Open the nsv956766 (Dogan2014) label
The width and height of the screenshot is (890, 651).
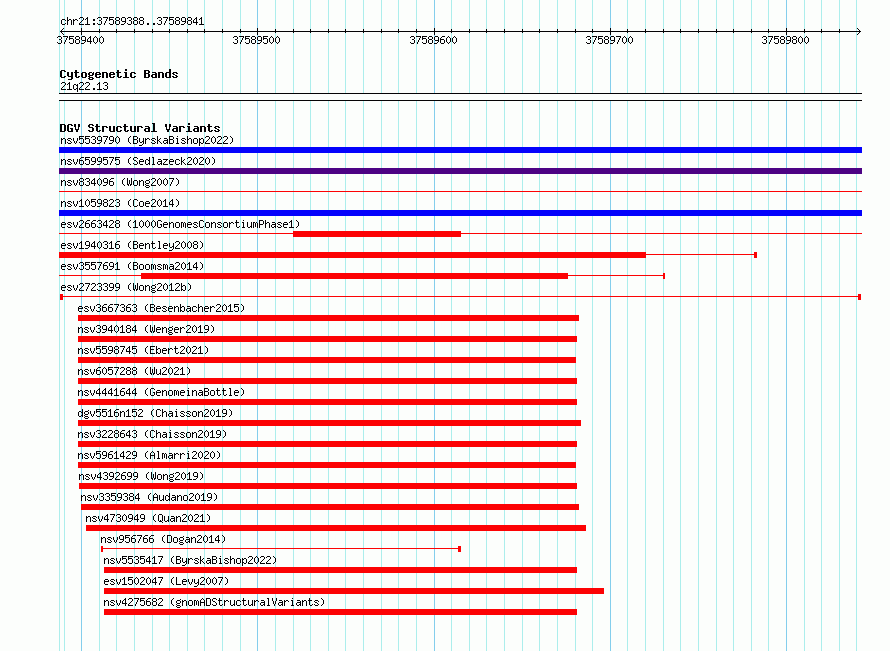click(163, 539)
